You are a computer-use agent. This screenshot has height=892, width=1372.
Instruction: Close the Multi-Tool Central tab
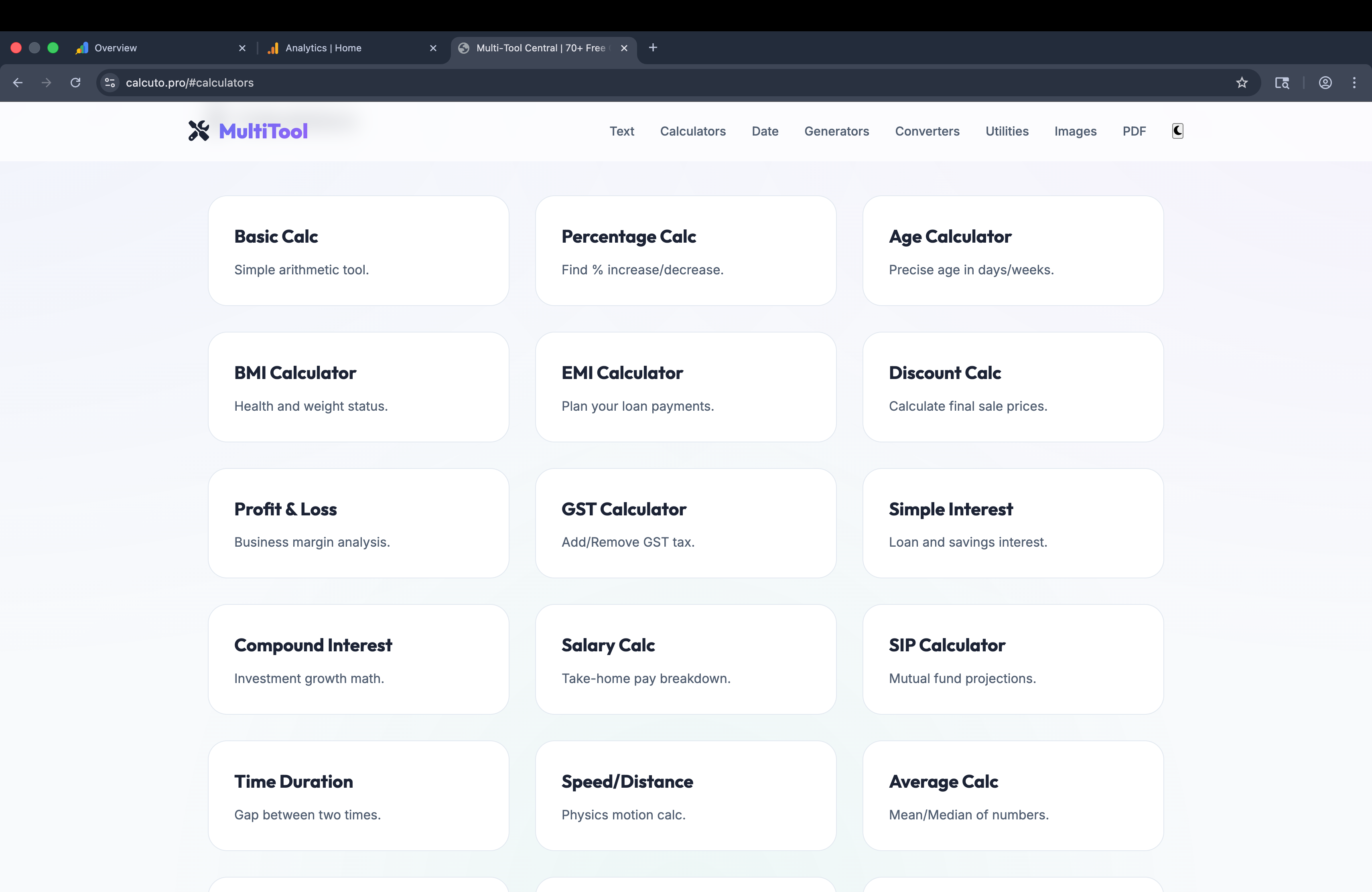point(624,49)
